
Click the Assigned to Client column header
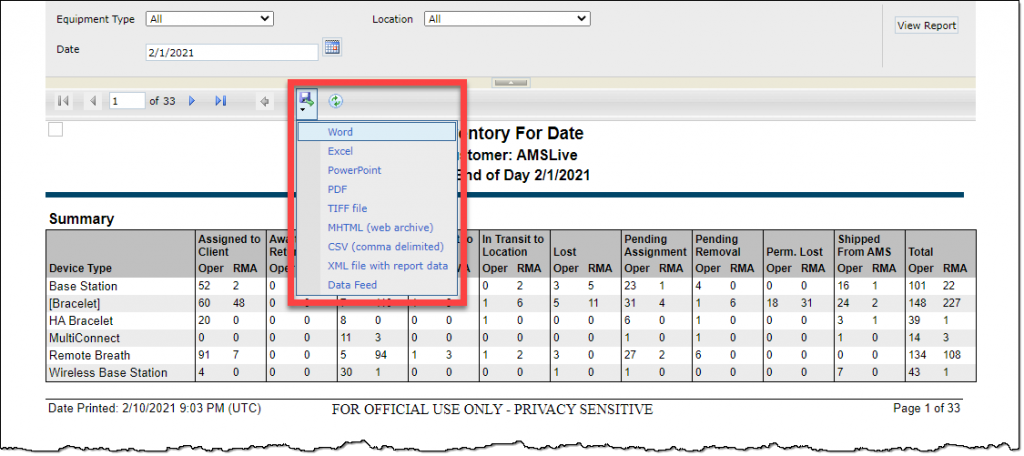[229, 245]
